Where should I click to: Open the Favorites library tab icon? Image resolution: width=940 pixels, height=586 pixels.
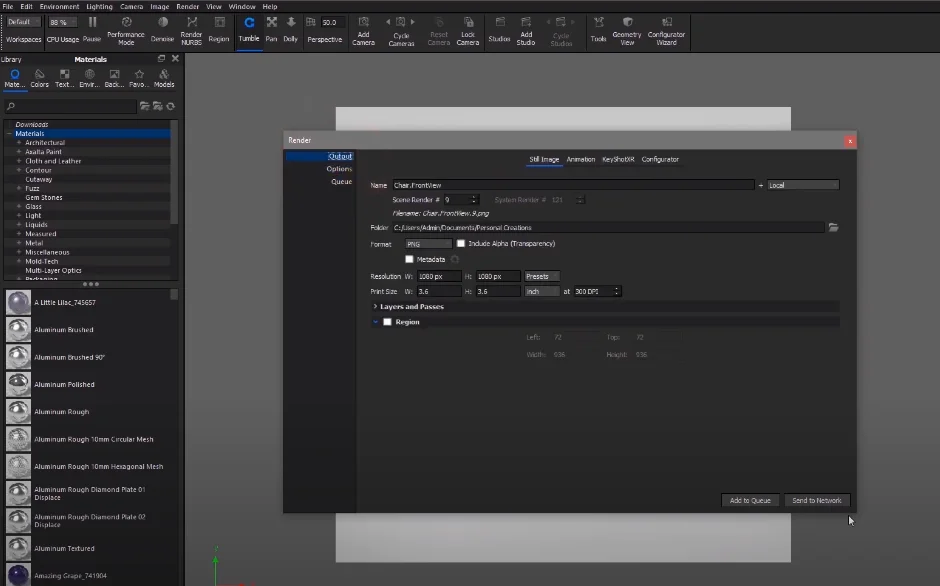click(139, 74)
